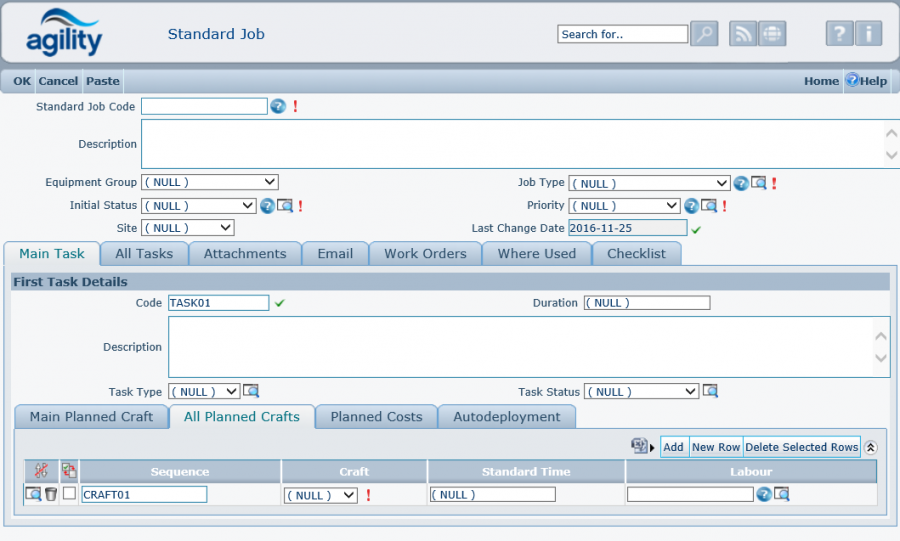Click into the Standard Job Code field
The image size is (900, 541).
[x=204, y=106]
